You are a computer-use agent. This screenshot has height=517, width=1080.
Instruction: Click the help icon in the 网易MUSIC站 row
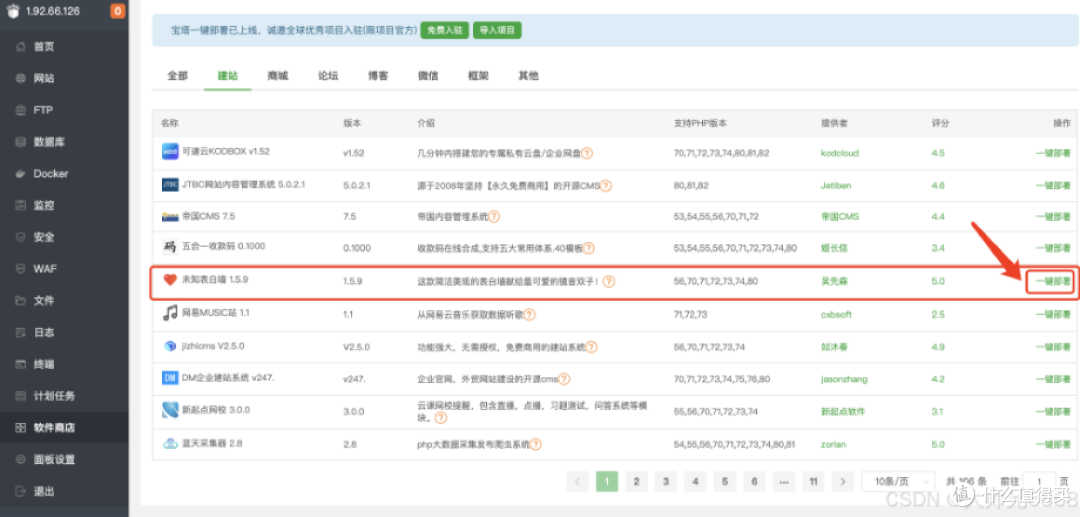coord(529,315)
